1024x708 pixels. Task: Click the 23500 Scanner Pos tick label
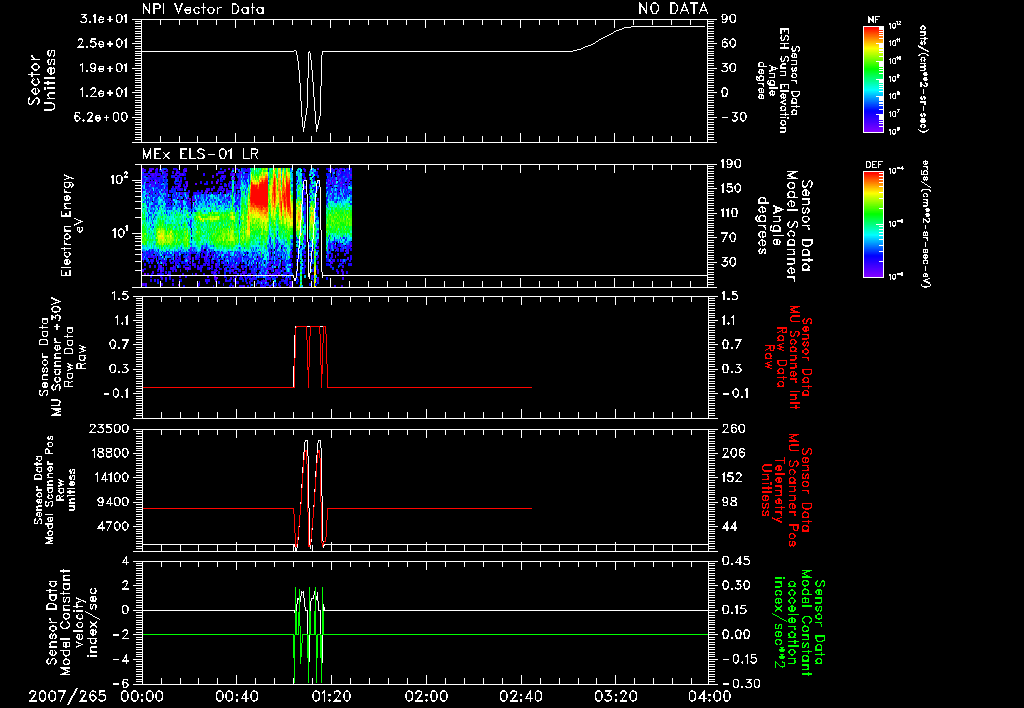[109, 429]
